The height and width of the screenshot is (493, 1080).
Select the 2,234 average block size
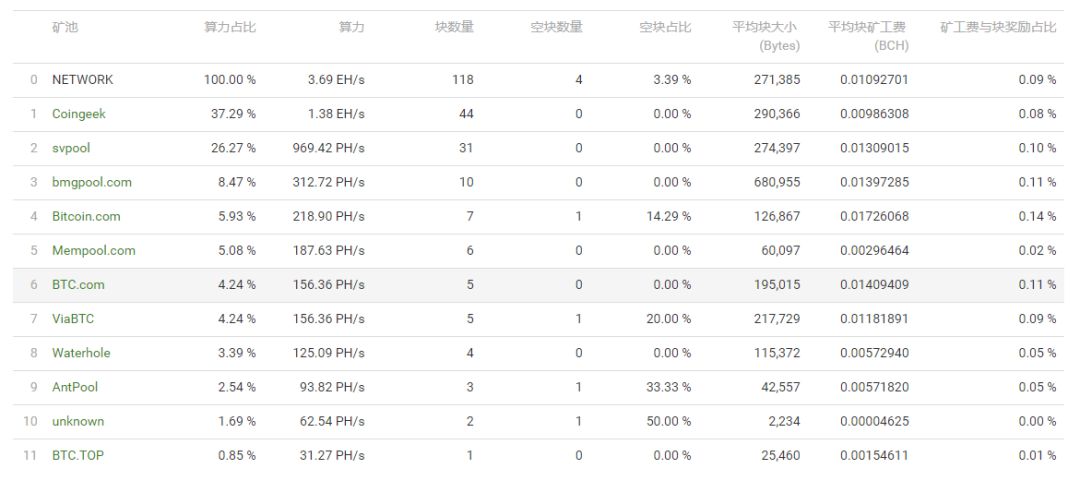coord(785,421)
